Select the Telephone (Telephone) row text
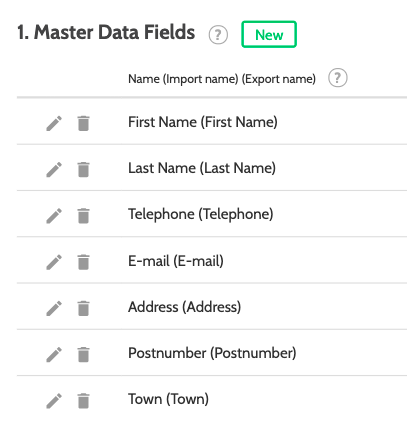 (x=201, y=214)
